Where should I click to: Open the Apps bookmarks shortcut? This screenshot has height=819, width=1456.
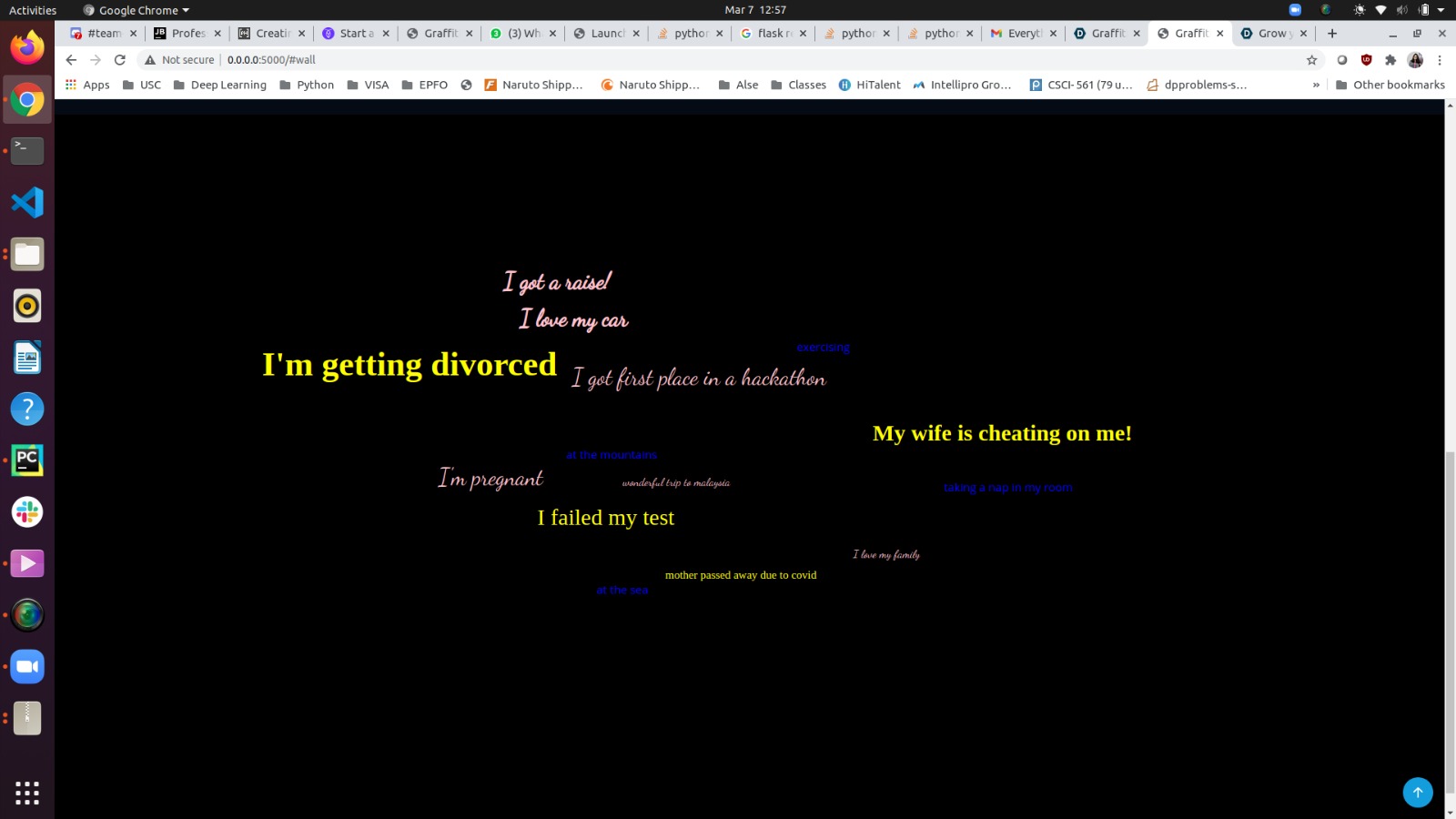pyautogui.click(x=87, y=85)
